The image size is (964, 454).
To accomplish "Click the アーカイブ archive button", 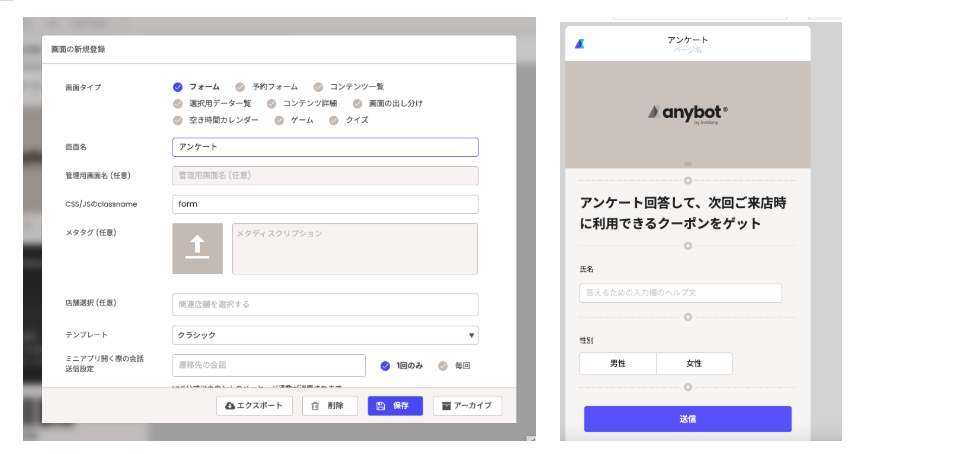I will [467, 406].
